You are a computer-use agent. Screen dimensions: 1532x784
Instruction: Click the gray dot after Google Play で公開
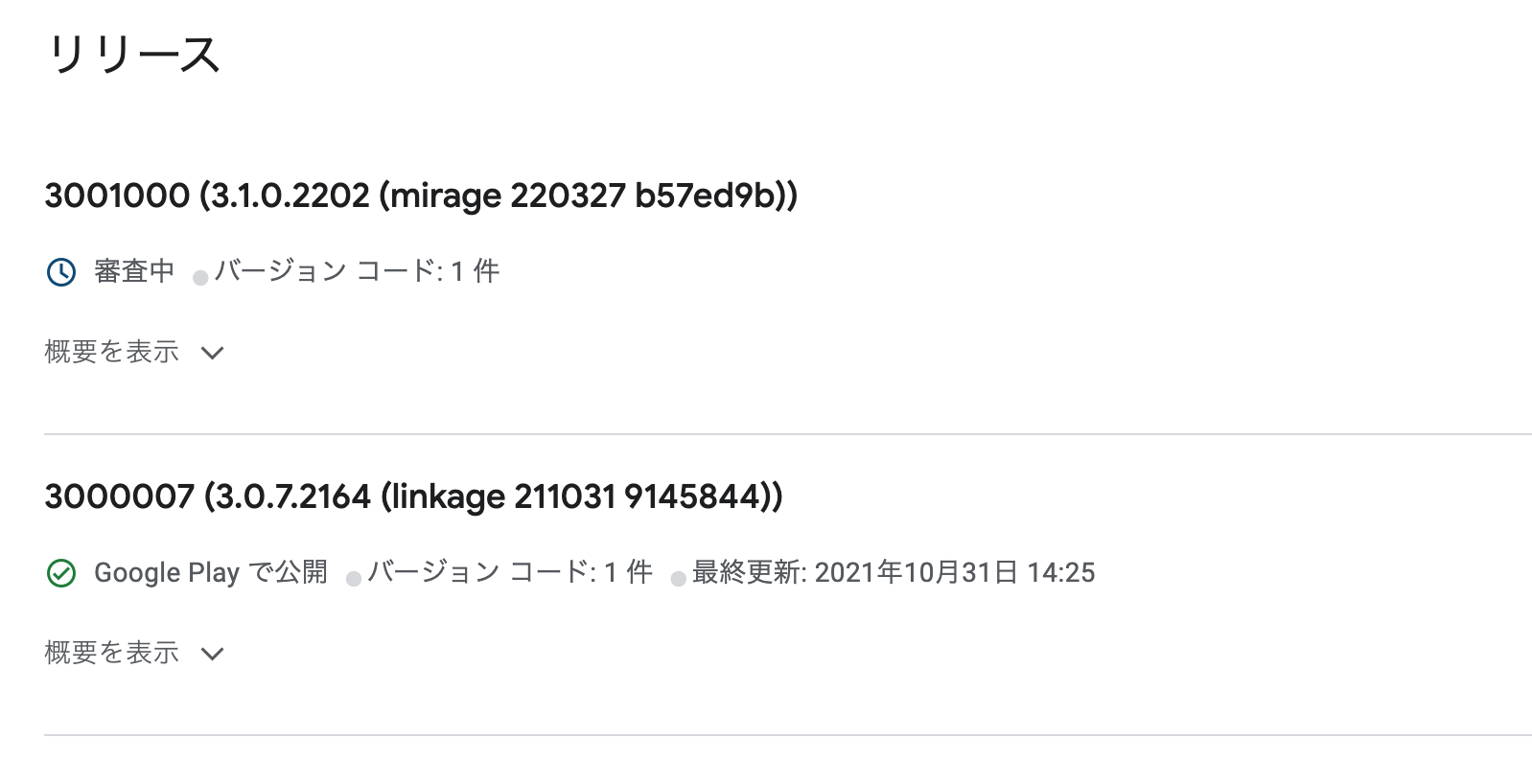[x=354, y=579]
